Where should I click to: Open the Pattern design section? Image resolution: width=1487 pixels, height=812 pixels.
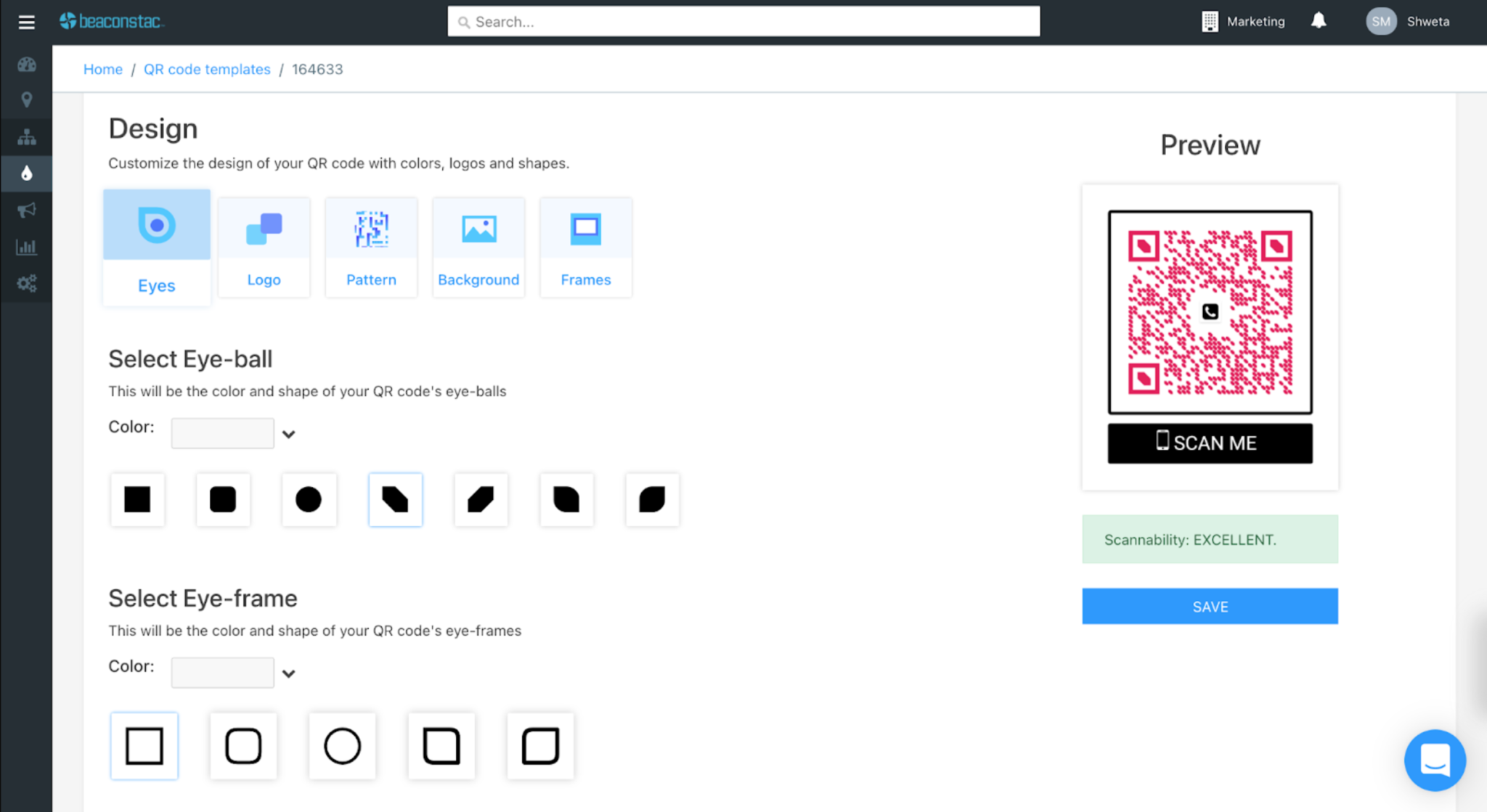click(x=371, y=247)
